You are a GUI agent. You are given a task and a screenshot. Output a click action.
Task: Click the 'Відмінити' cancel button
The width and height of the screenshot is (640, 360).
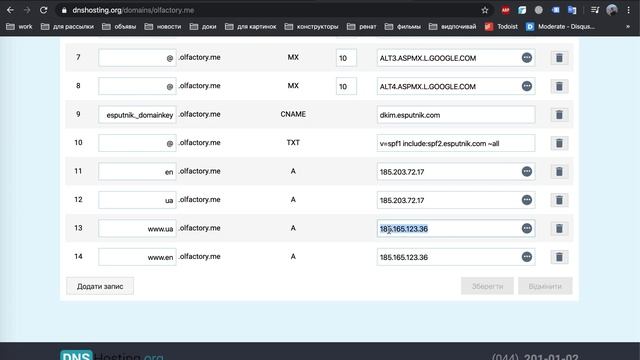point(545,286)
